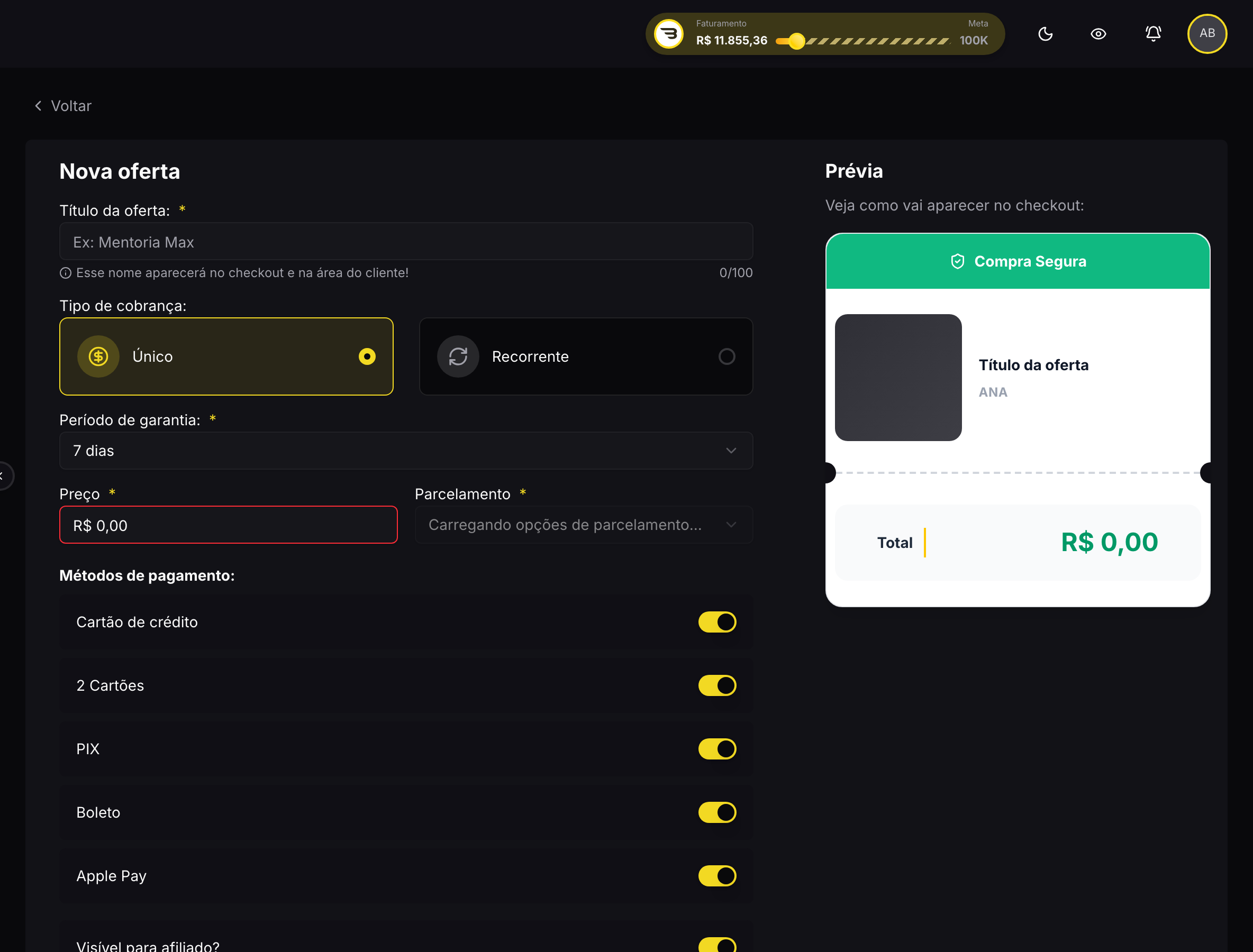Click the Título da oferta input field

406,241
